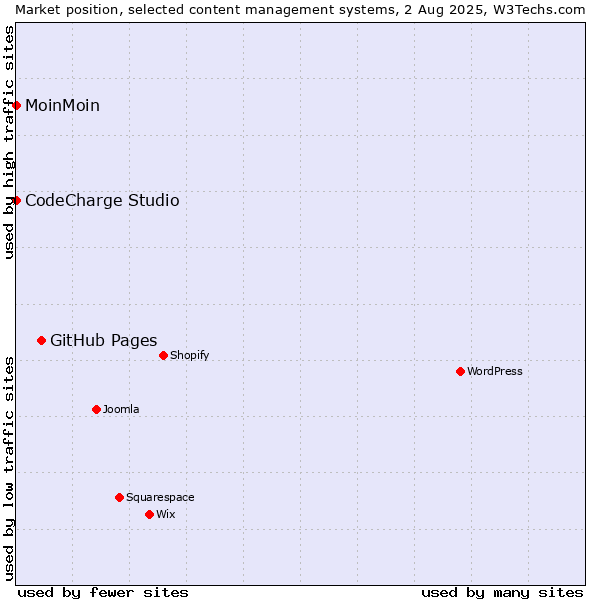Select the "GitHub Pages" label text

pos(104,341)
